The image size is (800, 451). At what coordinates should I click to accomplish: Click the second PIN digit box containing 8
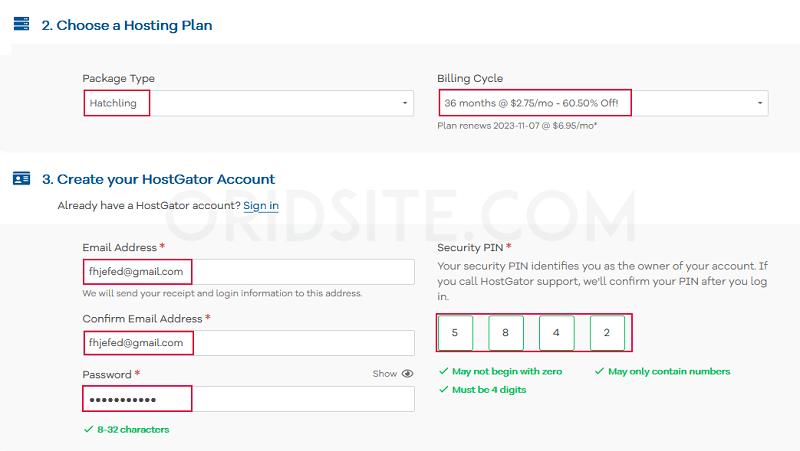click(x=506, y=333)
